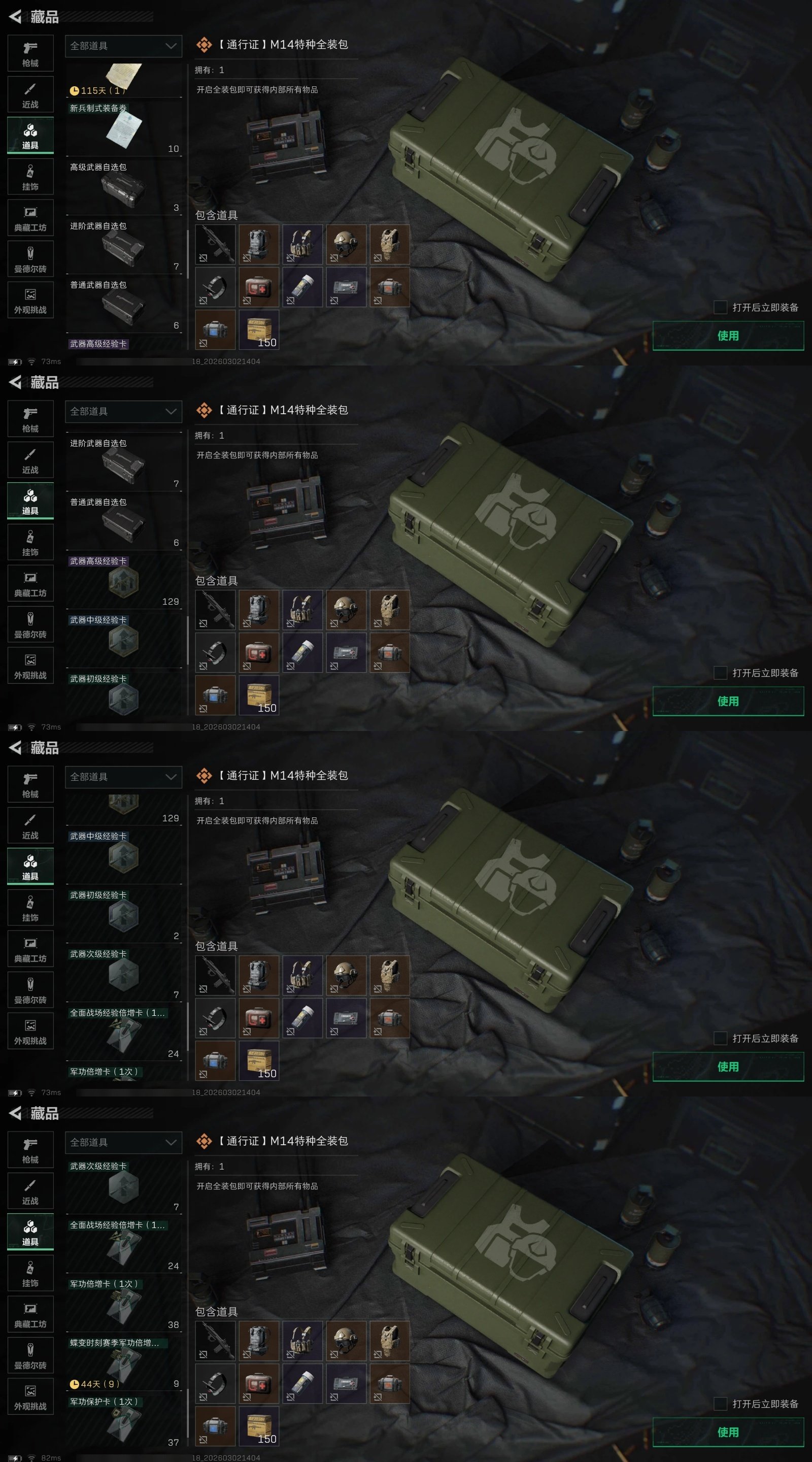The width and height of the screenshot is (812, 1462).
Task: Tick 打开后立即装备 in screen listing 新兵制式装备券
Action: 720,307
